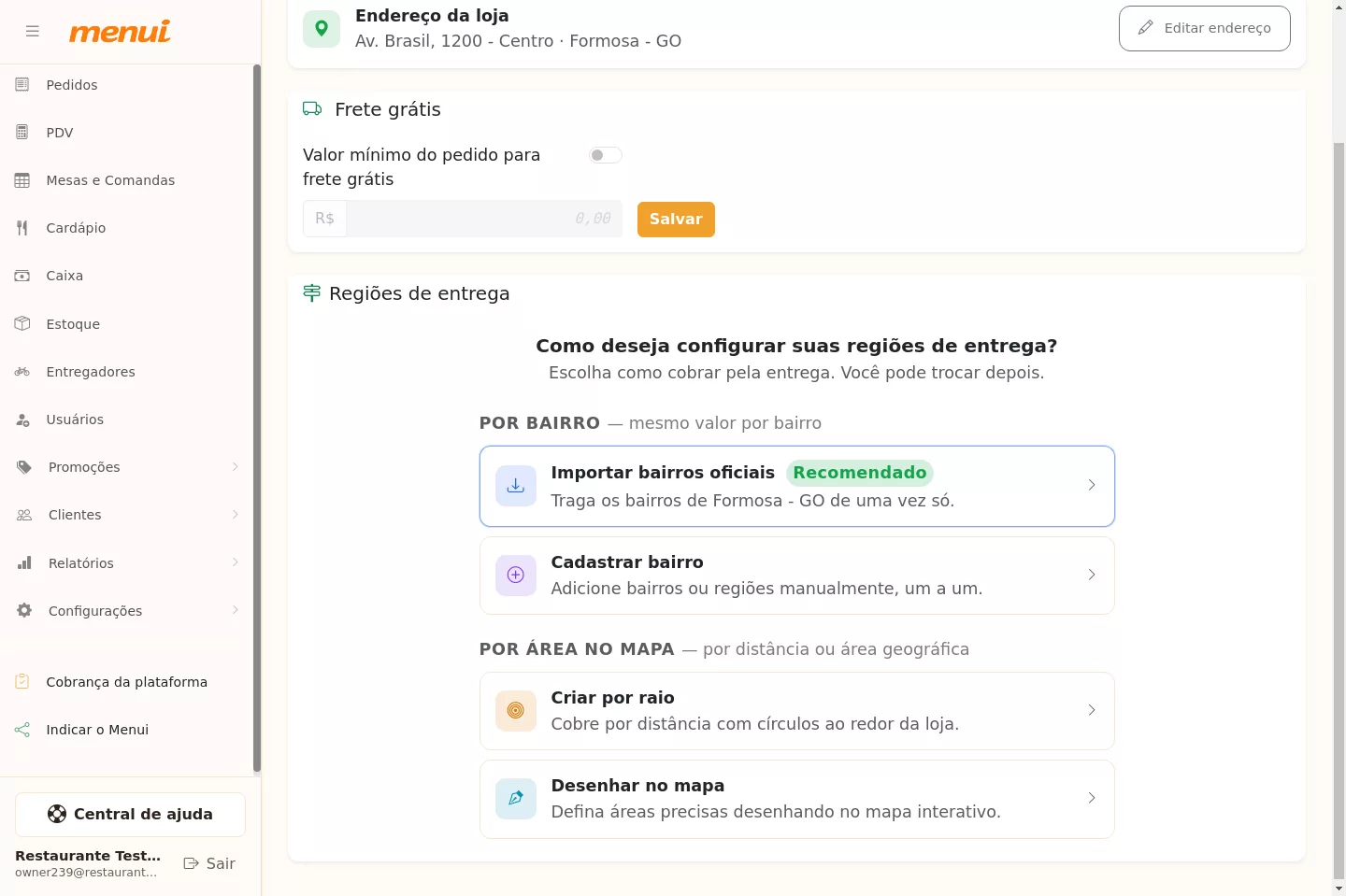The image size is (1346, 896).
Task: Open the Estoque menu item
Action: coord(127,324)
